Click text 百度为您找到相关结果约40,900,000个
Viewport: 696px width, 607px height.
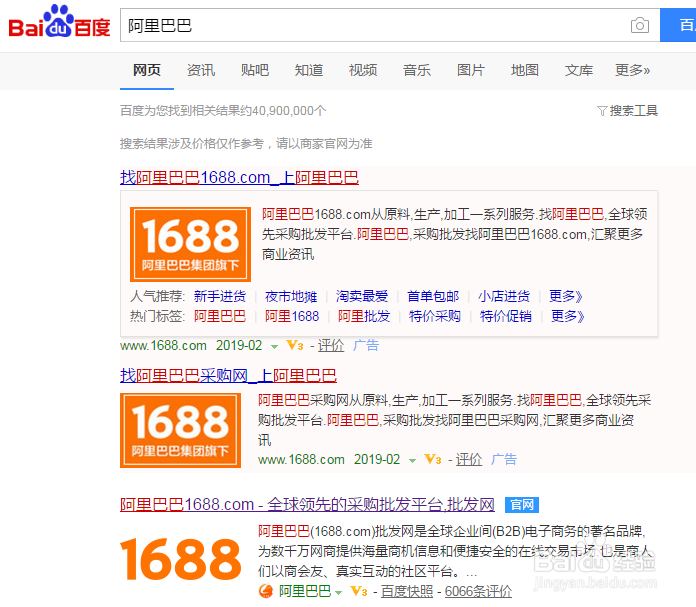pos(223,111)
